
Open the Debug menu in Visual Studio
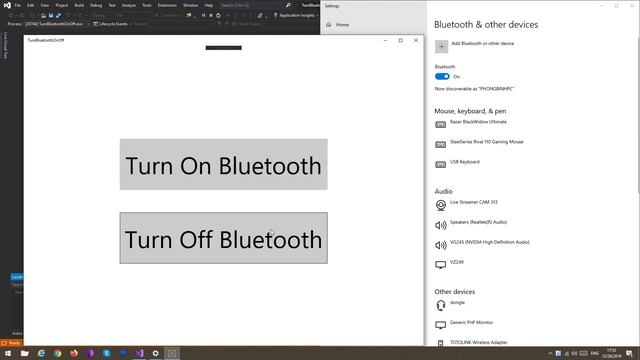(96, 5)
